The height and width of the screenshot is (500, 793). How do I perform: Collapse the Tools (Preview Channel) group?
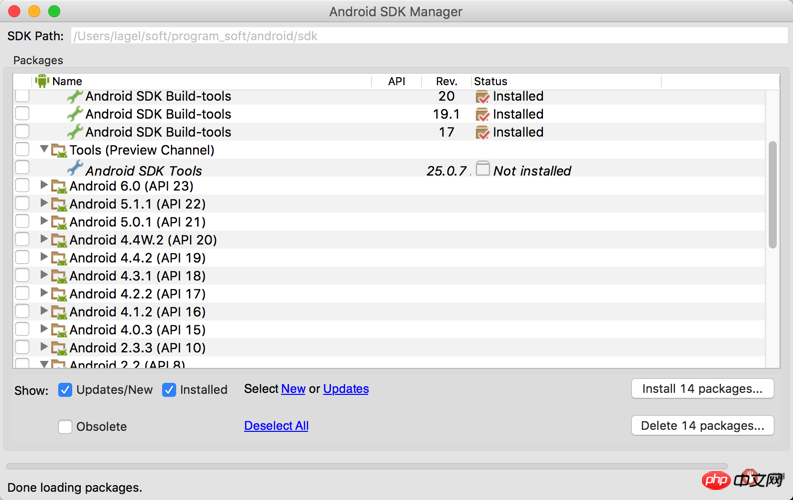click(44, 150)
